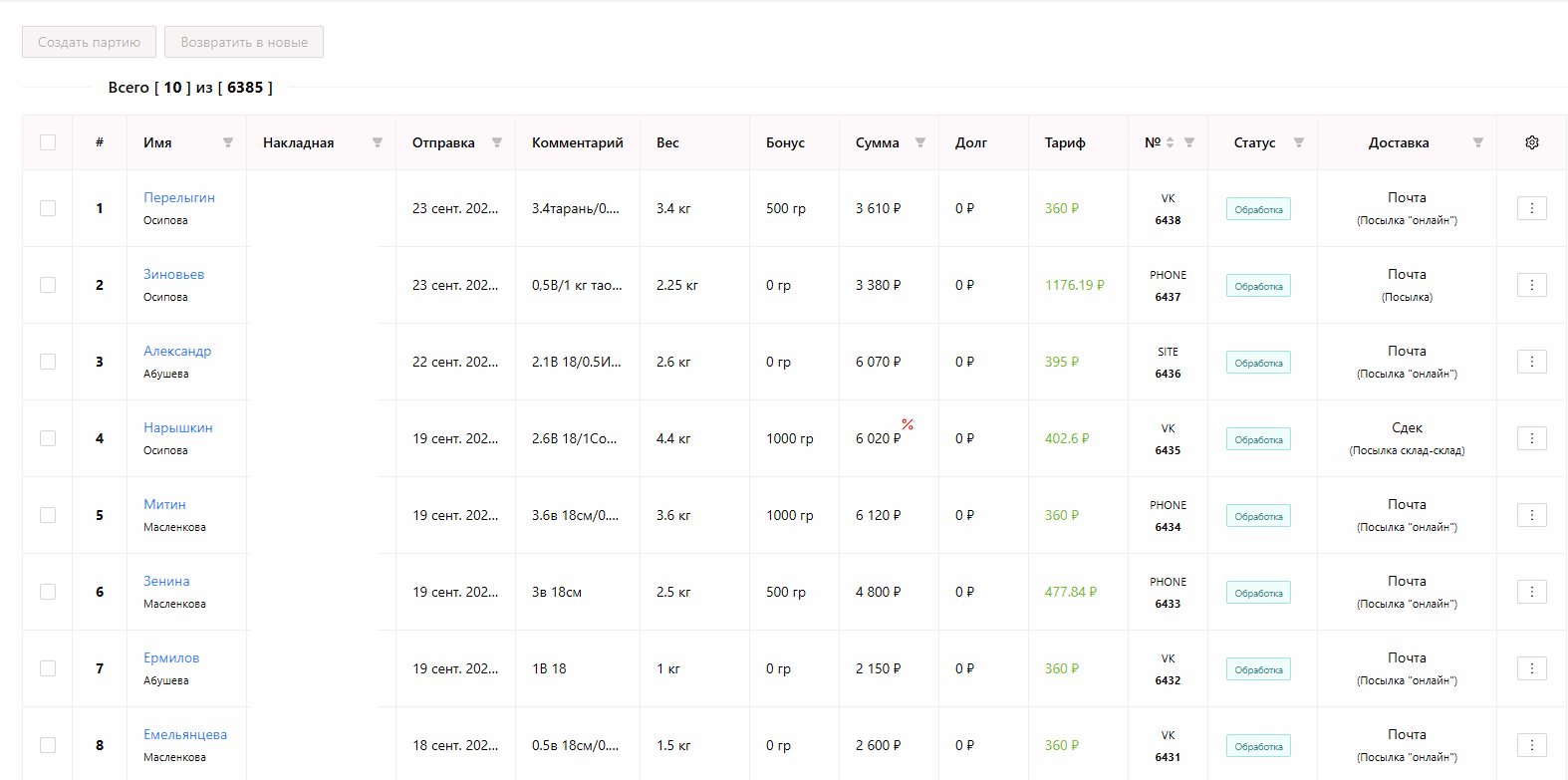Toggle the select-all header checkbox
Image resolution: width=1568 pixels, height=780 pixels.
coord(48,142)
